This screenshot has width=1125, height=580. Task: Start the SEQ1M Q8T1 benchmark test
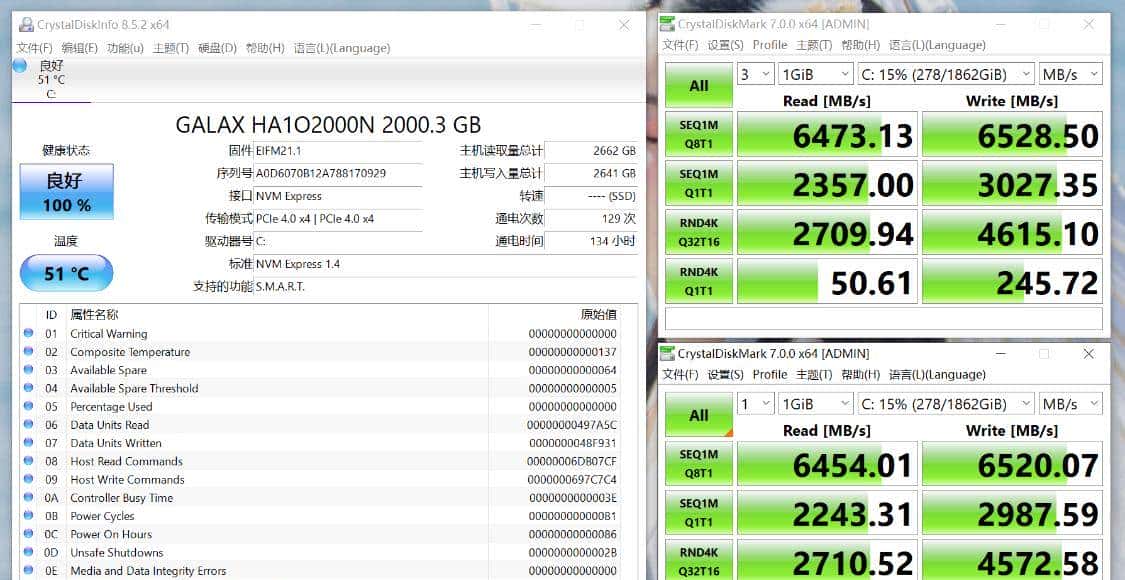(698, 134)
